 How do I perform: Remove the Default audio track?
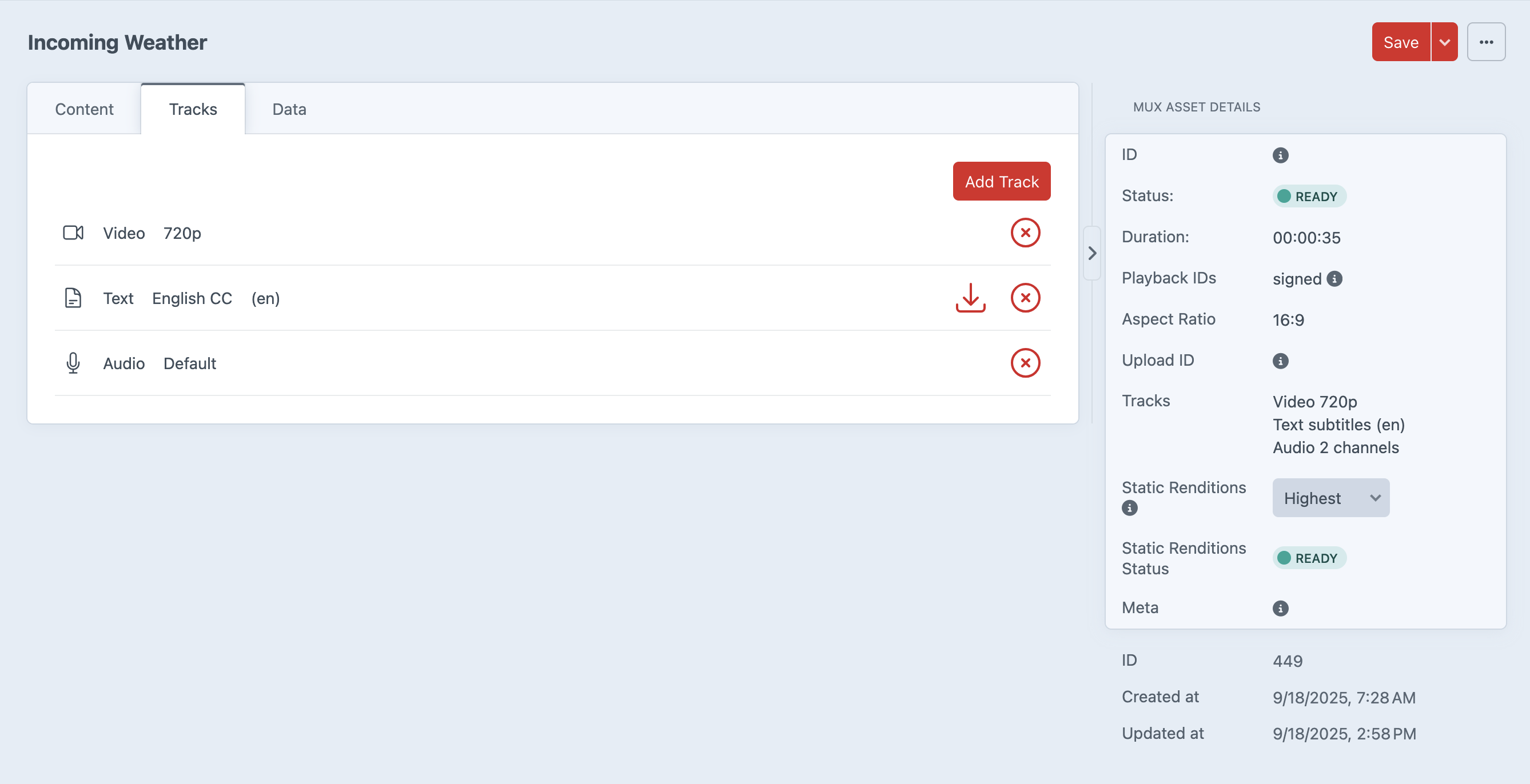1025,363
